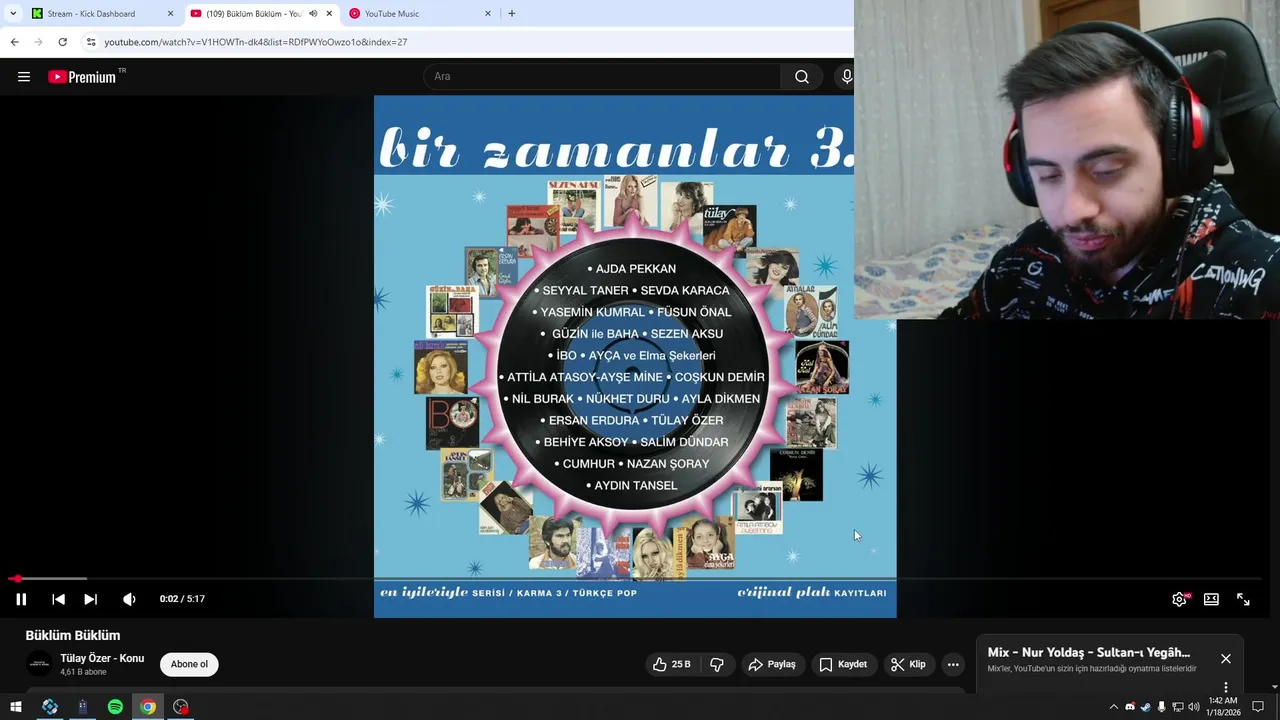Open the Windows notification center
1280x720 pixels.
tap(1258, 707)
